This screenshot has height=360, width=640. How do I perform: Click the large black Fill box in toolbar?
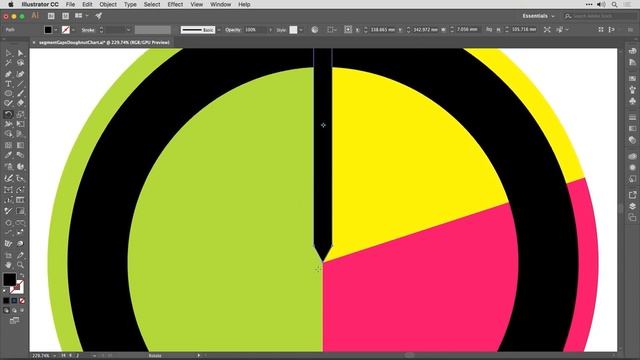click(9, 280)
